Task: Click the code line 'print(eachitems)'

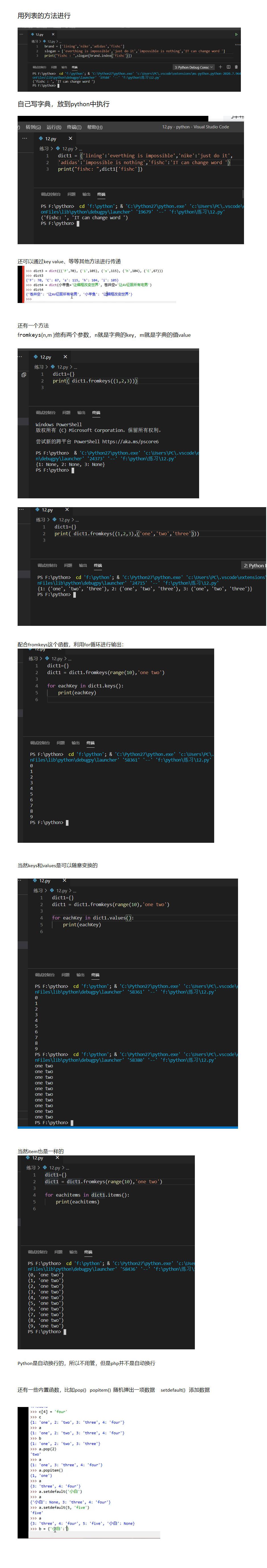Action: click(x=77, y=1202)
